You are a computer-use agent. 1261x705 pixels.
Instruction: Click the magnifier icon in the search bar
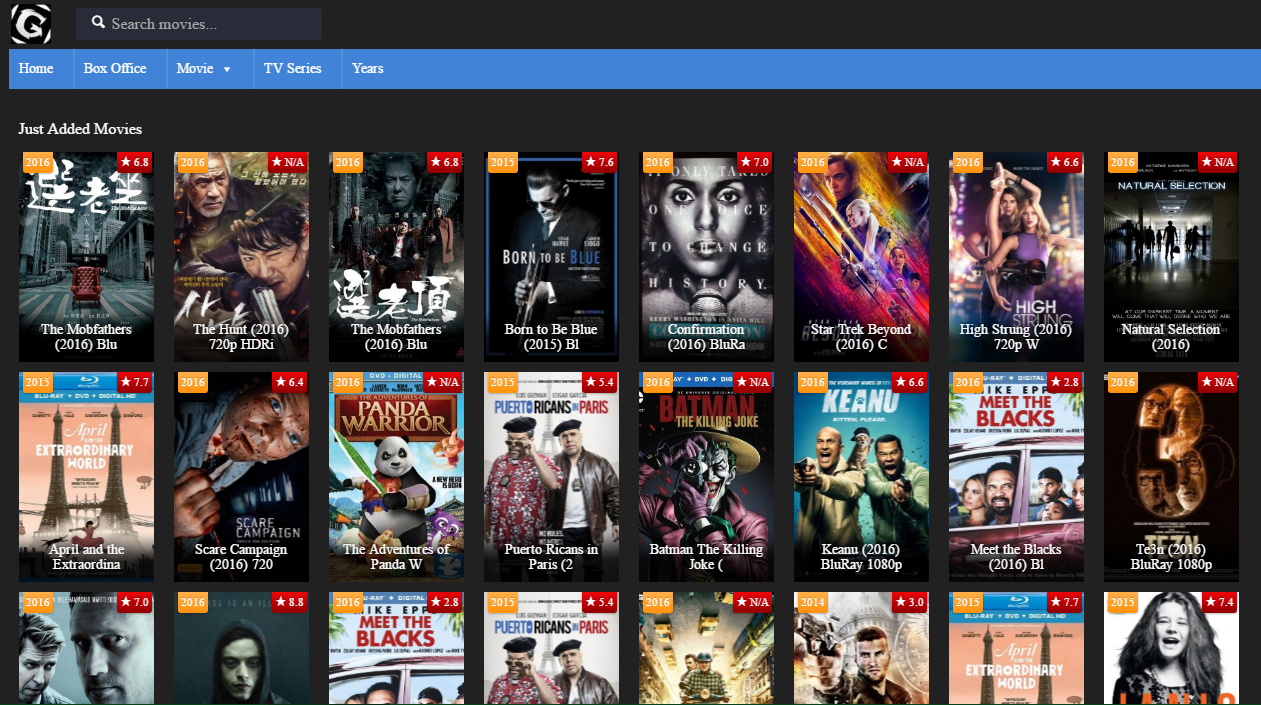tap(97, 22)
